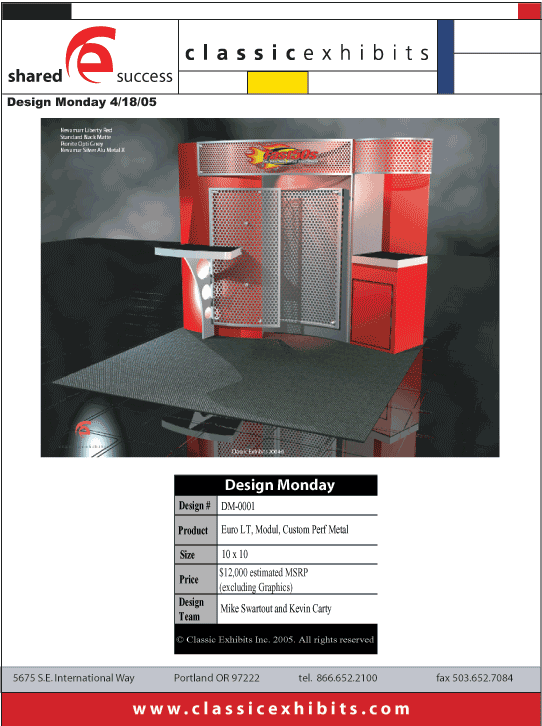
Task: Click the '10 x 10' size value
Action: click(235, 554)
